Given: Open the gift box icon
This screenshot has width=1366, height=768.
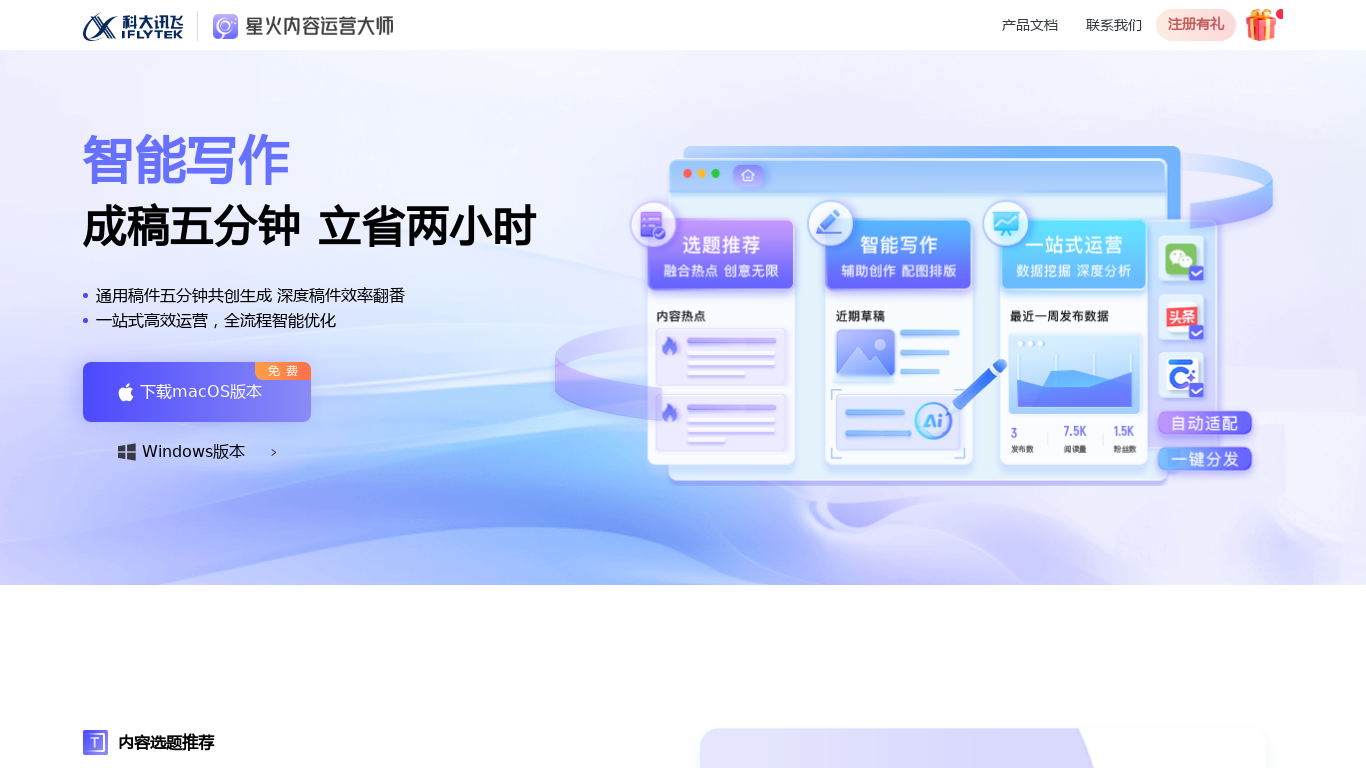Looking at the screenshot, I should point(1261,25).
